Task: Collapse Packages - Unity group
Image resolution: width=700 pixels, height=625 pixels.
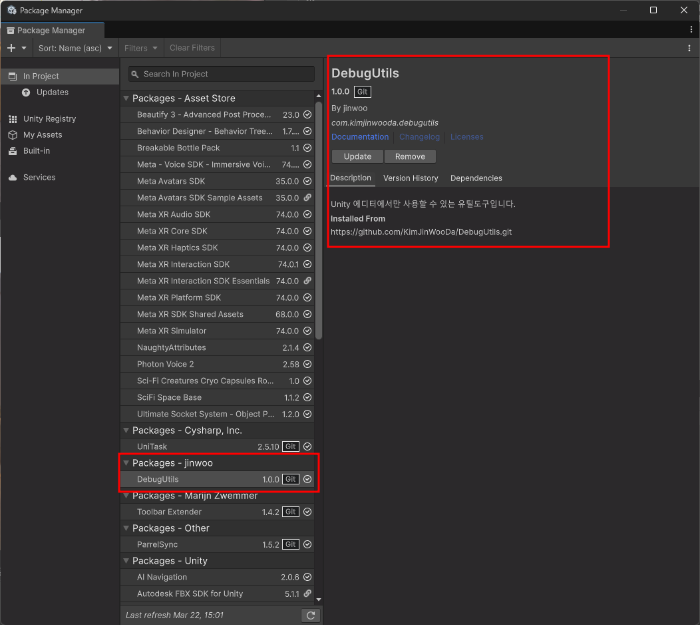Action: click(126, 561)
